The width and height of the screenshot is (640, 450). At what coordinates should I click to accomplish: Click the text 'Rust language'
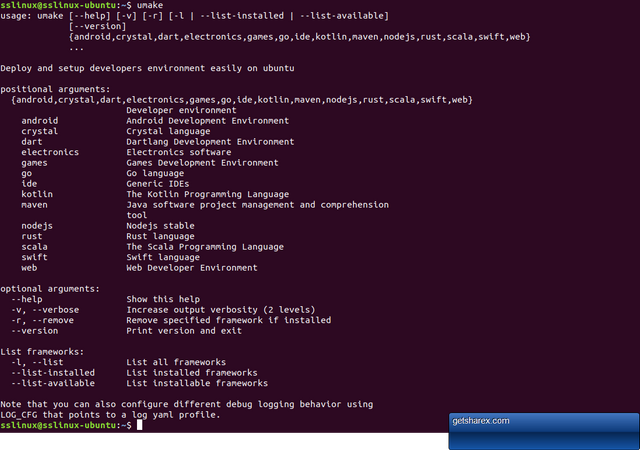160,236
